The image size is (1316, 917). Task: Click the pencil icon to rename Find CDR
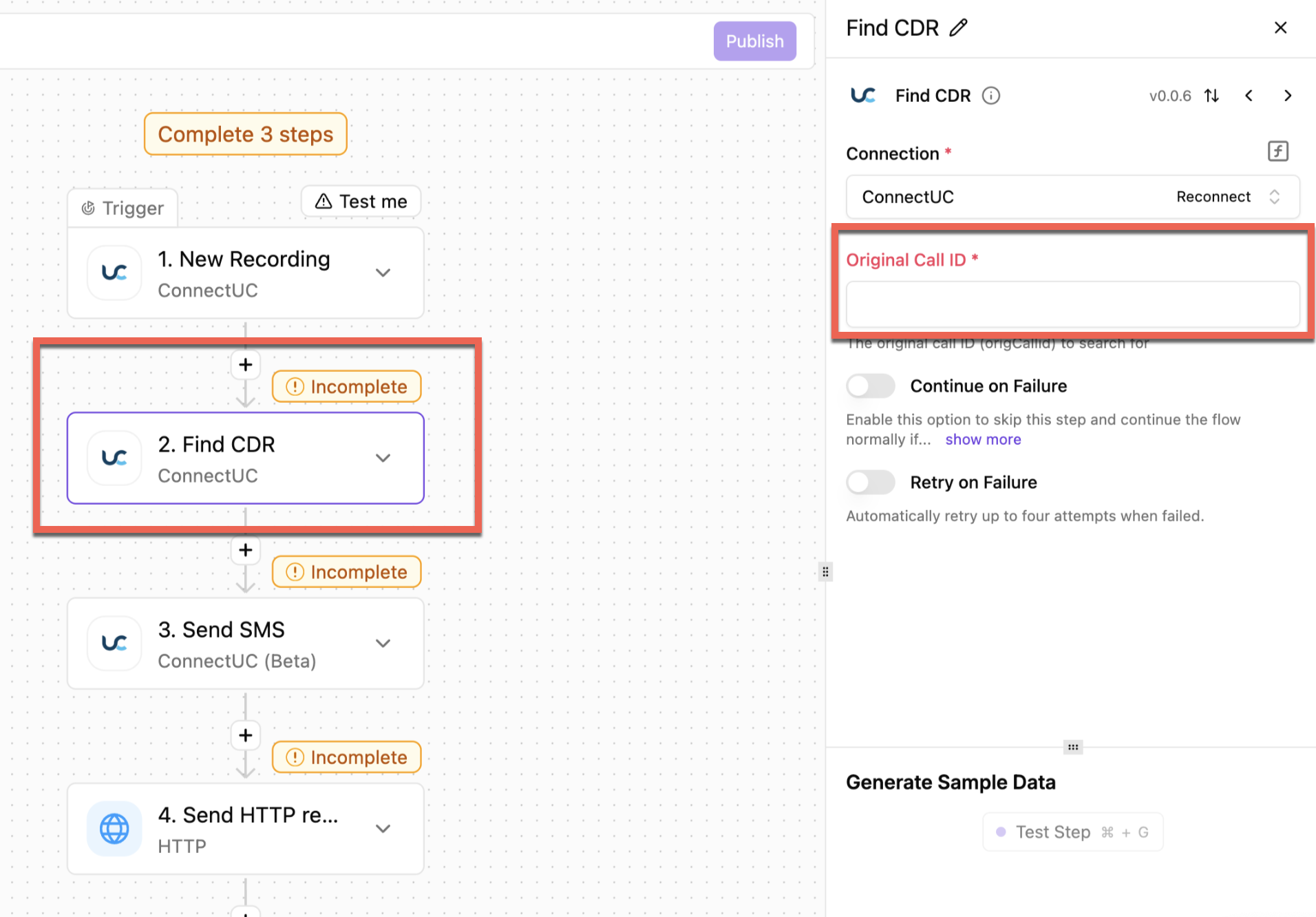958,28
